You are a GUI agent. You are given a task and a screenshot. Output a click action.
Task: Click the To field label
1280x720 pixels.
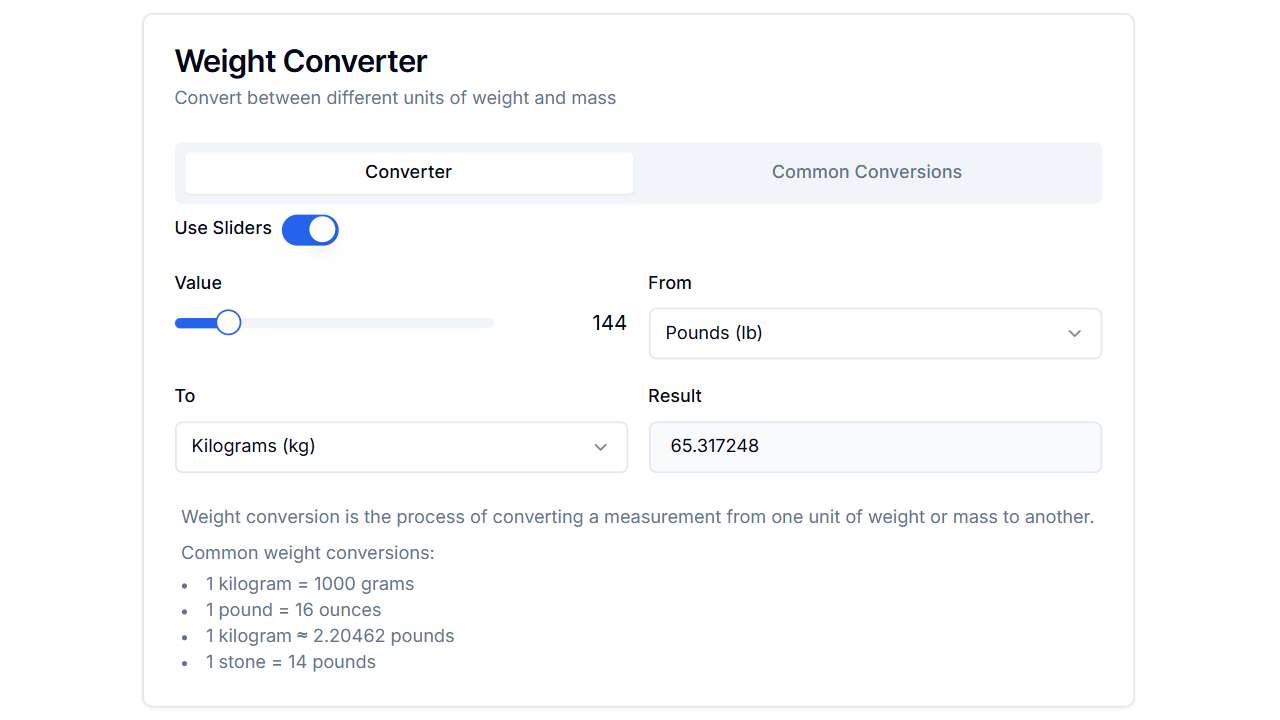(185, 396)
